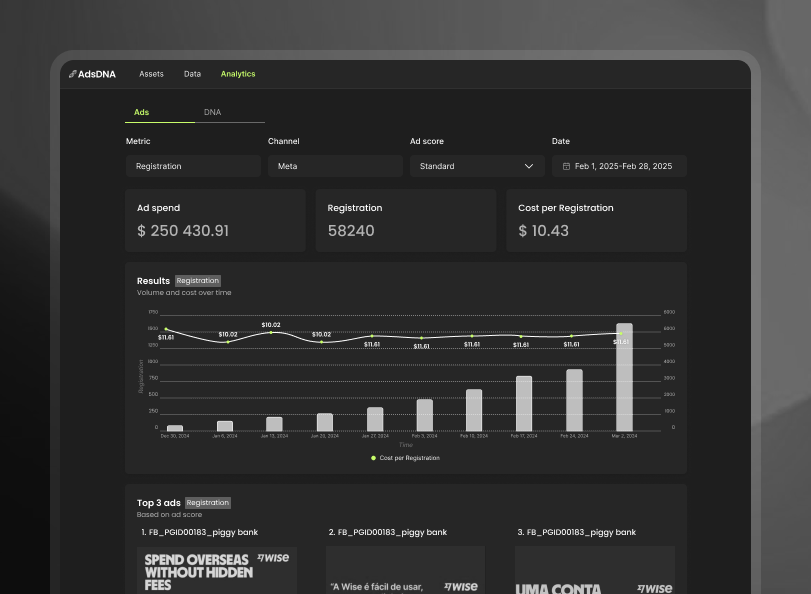Screen dimensions: 811x594
Task: Open the Channel dropdown showing Meta
Action: pyautogui.click(x=335, y=166)
